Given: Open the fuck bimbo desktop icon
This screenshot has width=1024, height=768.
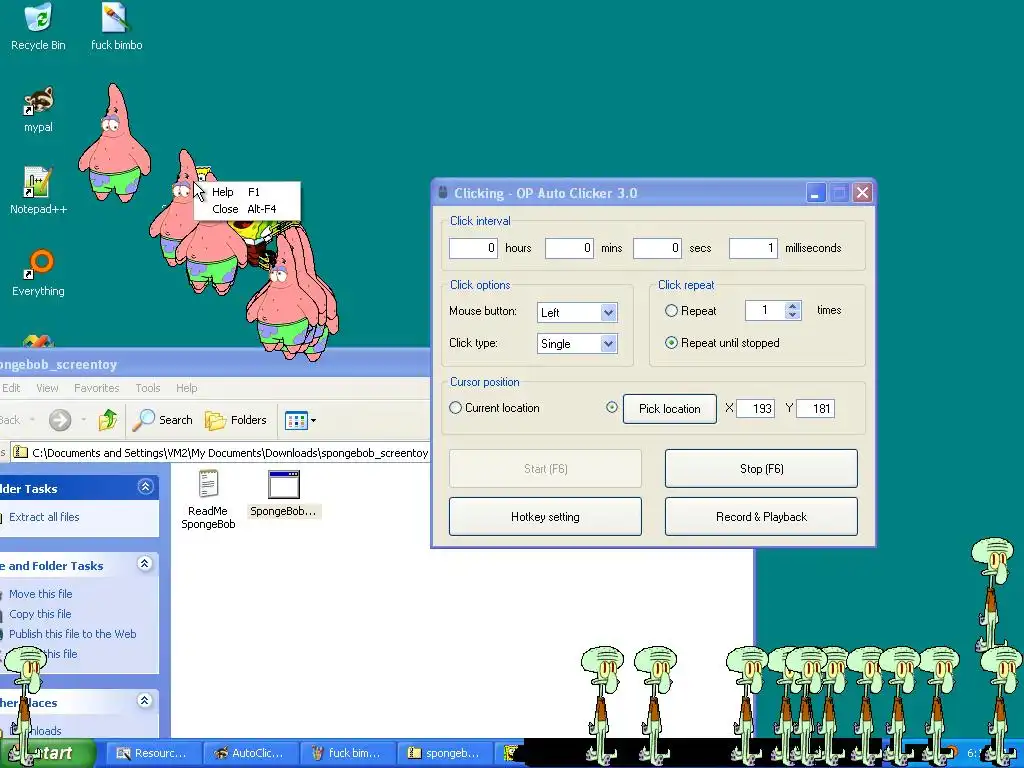Looking at the screenshot, I should tap(116, 27).
